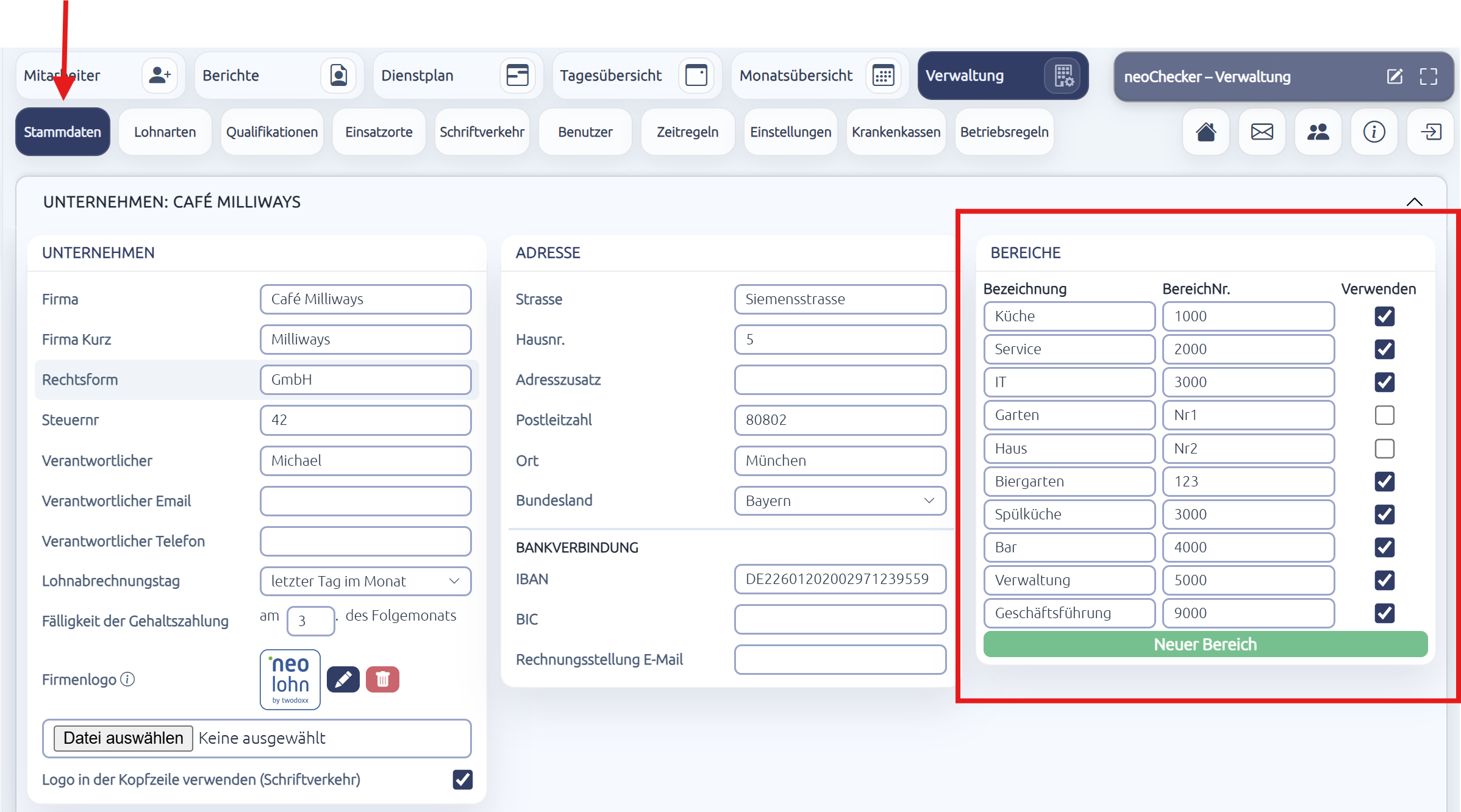This screenshot has height=812, width=1461.
Task: Open the Einsatzorte tab
Action: (379, 132)
